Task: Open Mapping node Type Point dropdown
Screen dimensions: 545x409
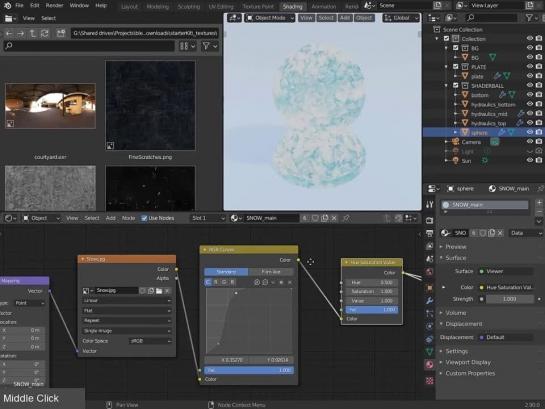Action: tap(30, 303)
